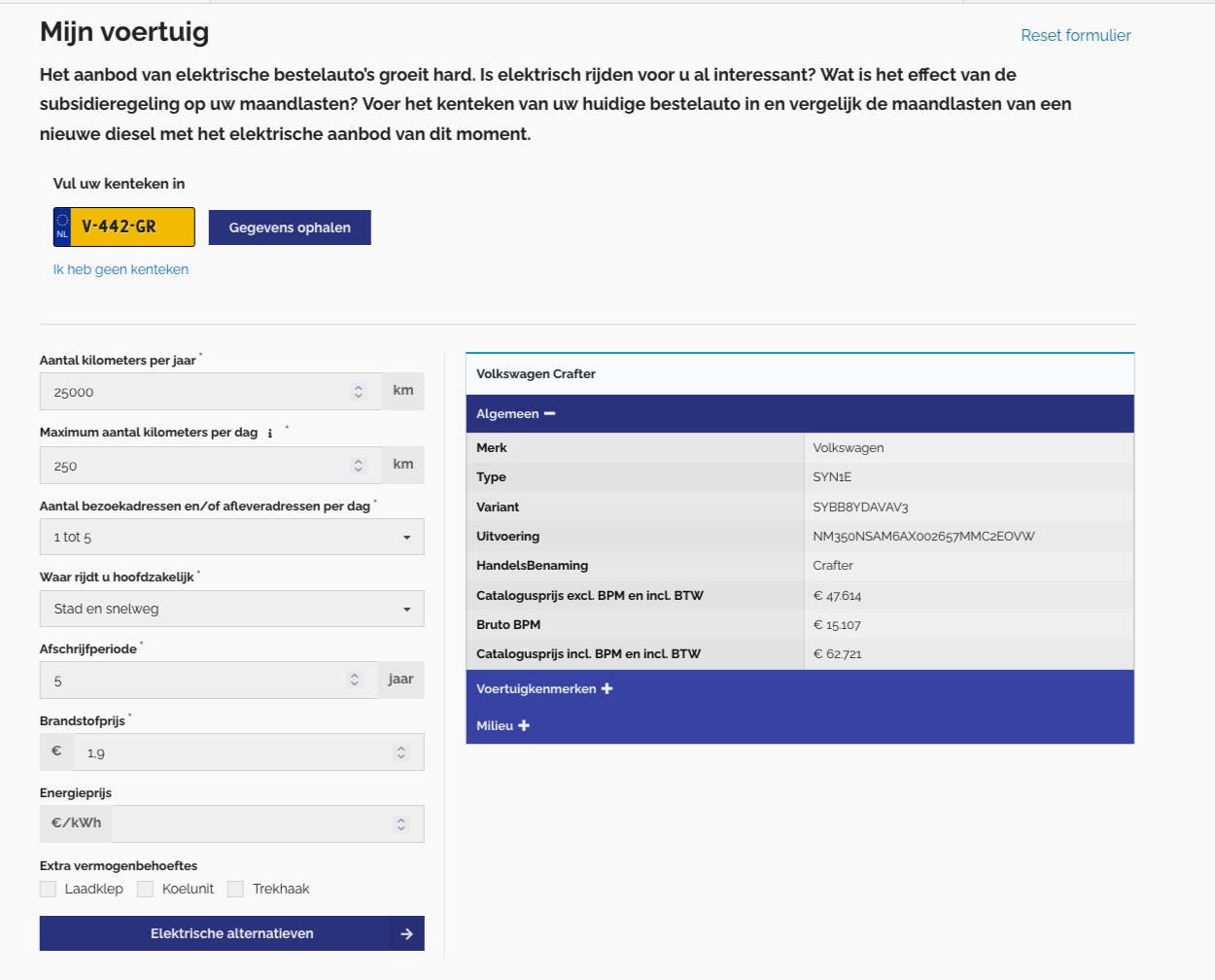This screenshot has height=980, width=1215.
Task: Click the plus icon next to Voertuigkenmerken
Action: tap(607, 688)
